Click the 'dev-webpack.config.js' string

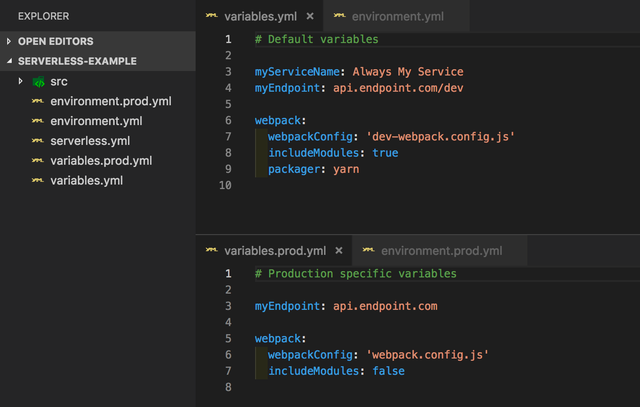(x=440, y=137)
